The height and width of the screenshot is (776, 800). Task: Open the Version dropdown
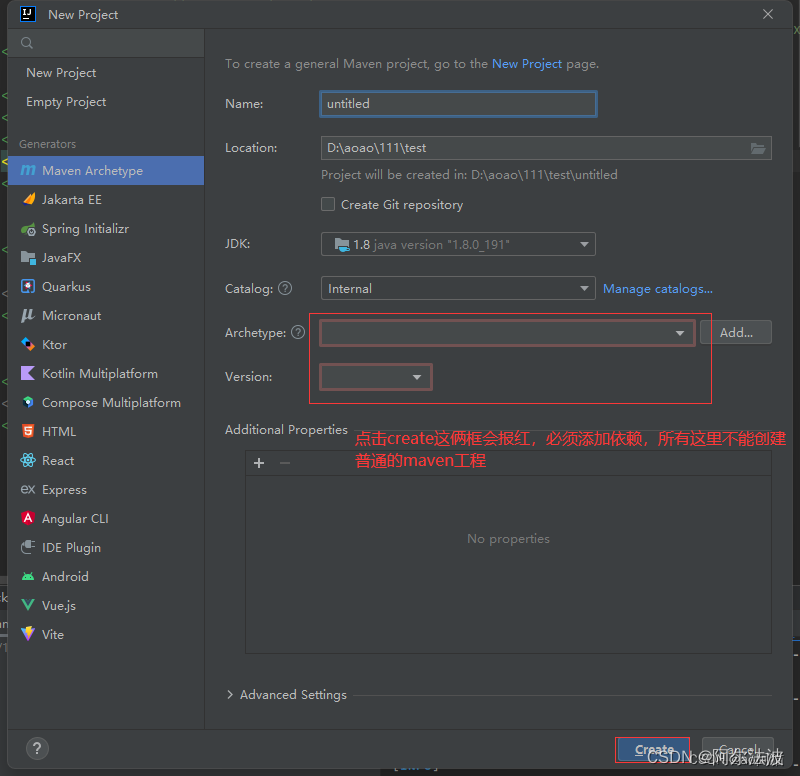tap(376, 377)
